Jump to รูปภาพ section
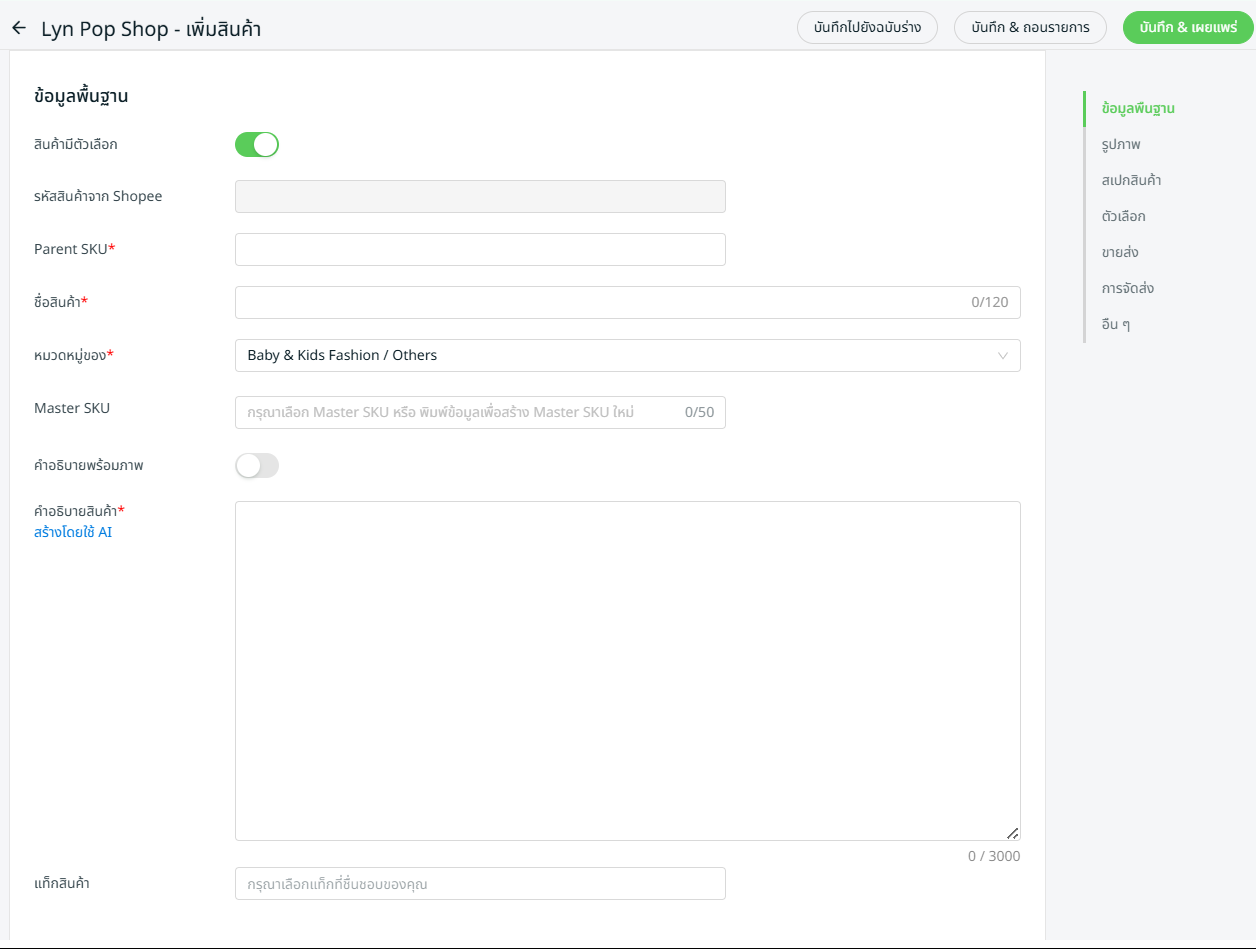 (x=1120, y=144)
